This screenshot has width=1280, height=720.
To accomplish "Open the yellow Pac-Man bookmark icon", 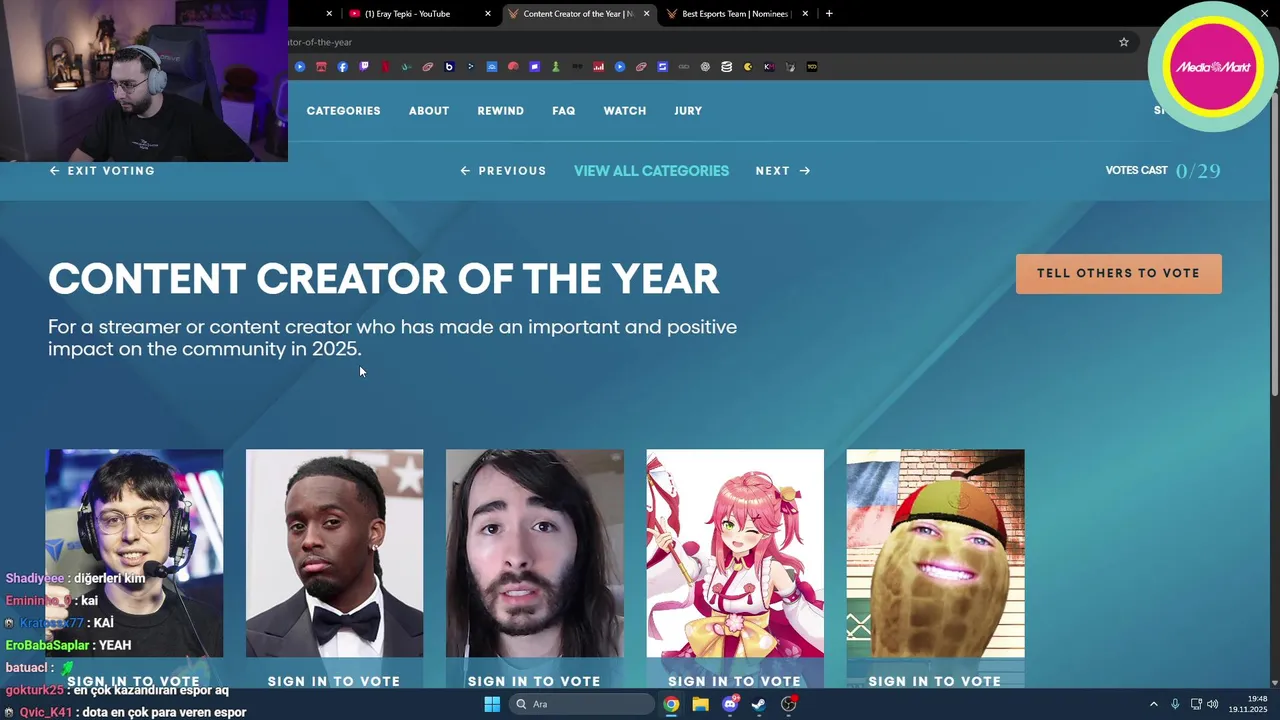I will point(748,67).
